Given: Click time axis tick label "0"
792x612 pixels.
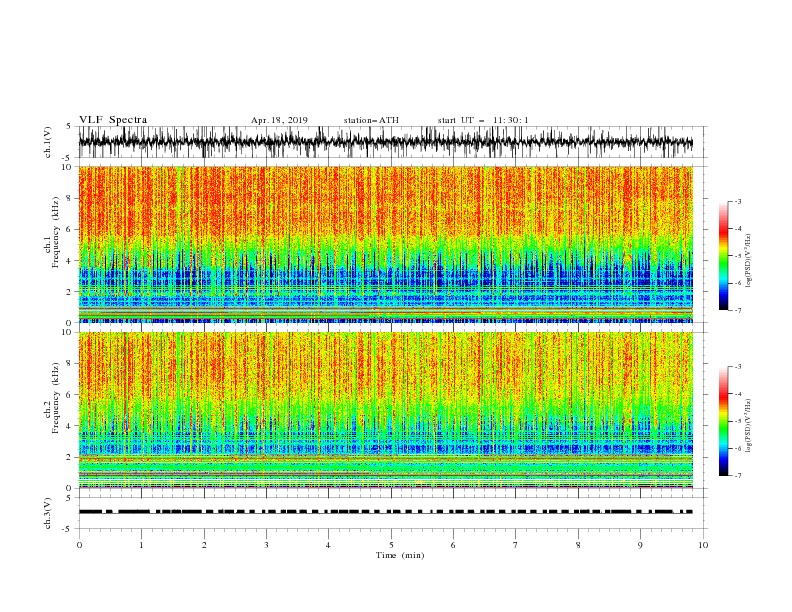Looking at the screenshot, I should 79,545.
